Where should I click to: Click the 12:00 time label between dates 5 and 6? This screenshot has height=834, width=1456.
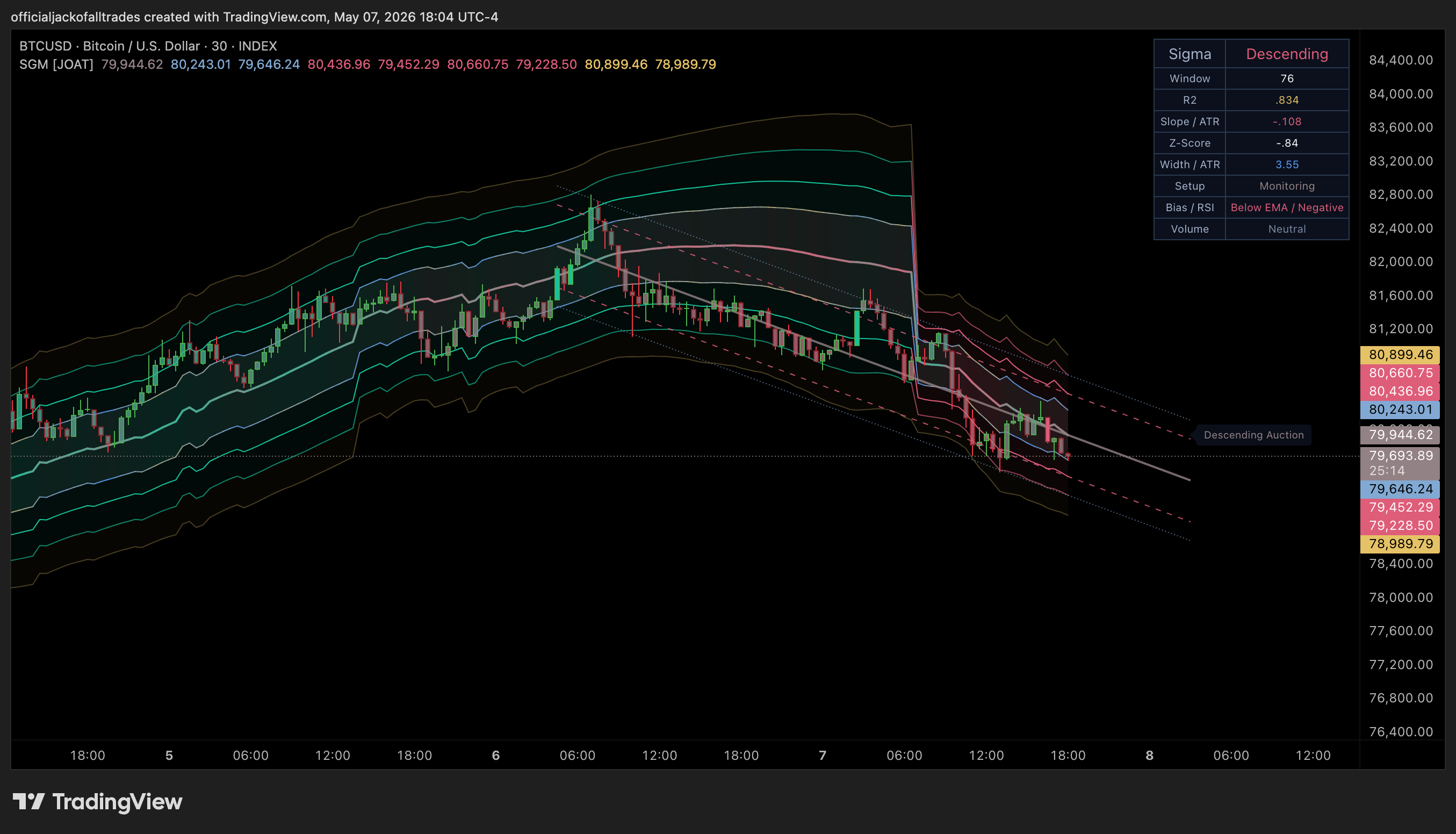(333, 756)
